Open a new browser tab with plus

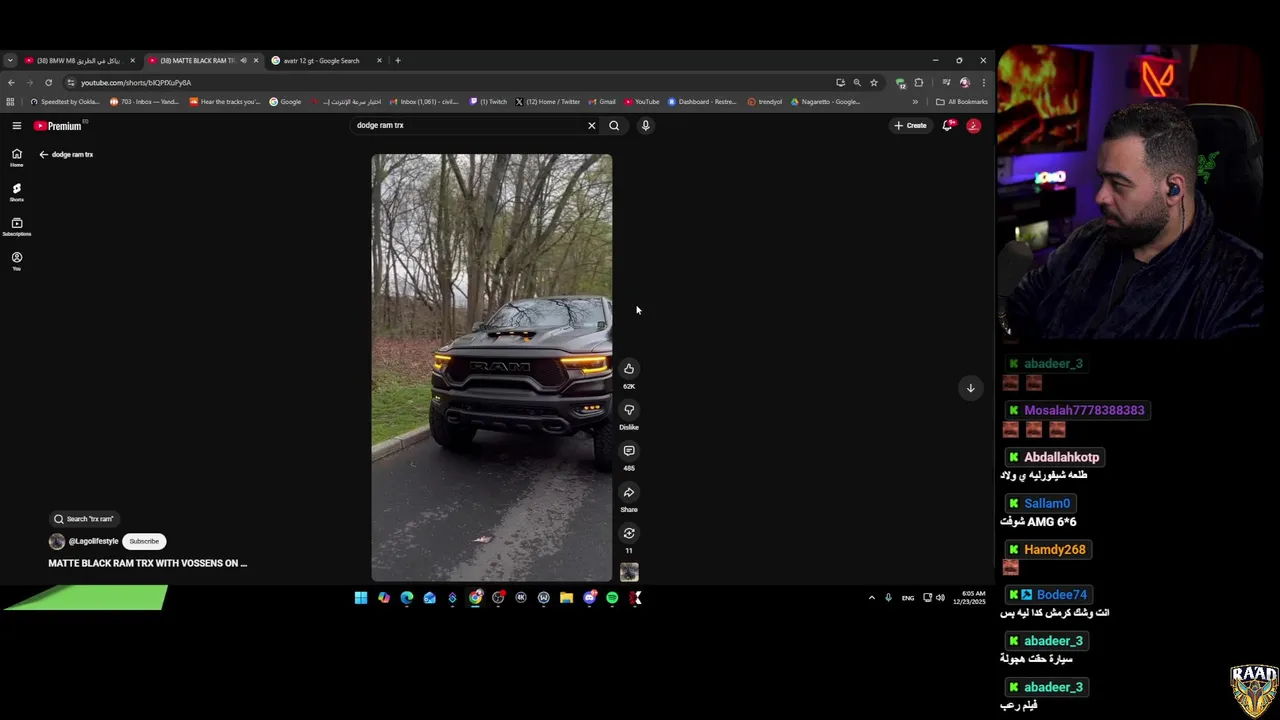398,60
